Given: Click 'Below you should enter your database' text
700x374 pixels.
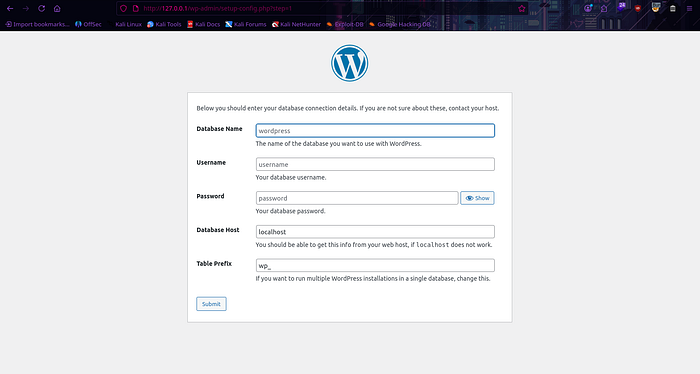Looking at the screenshot, I should (x=348, y=108).
